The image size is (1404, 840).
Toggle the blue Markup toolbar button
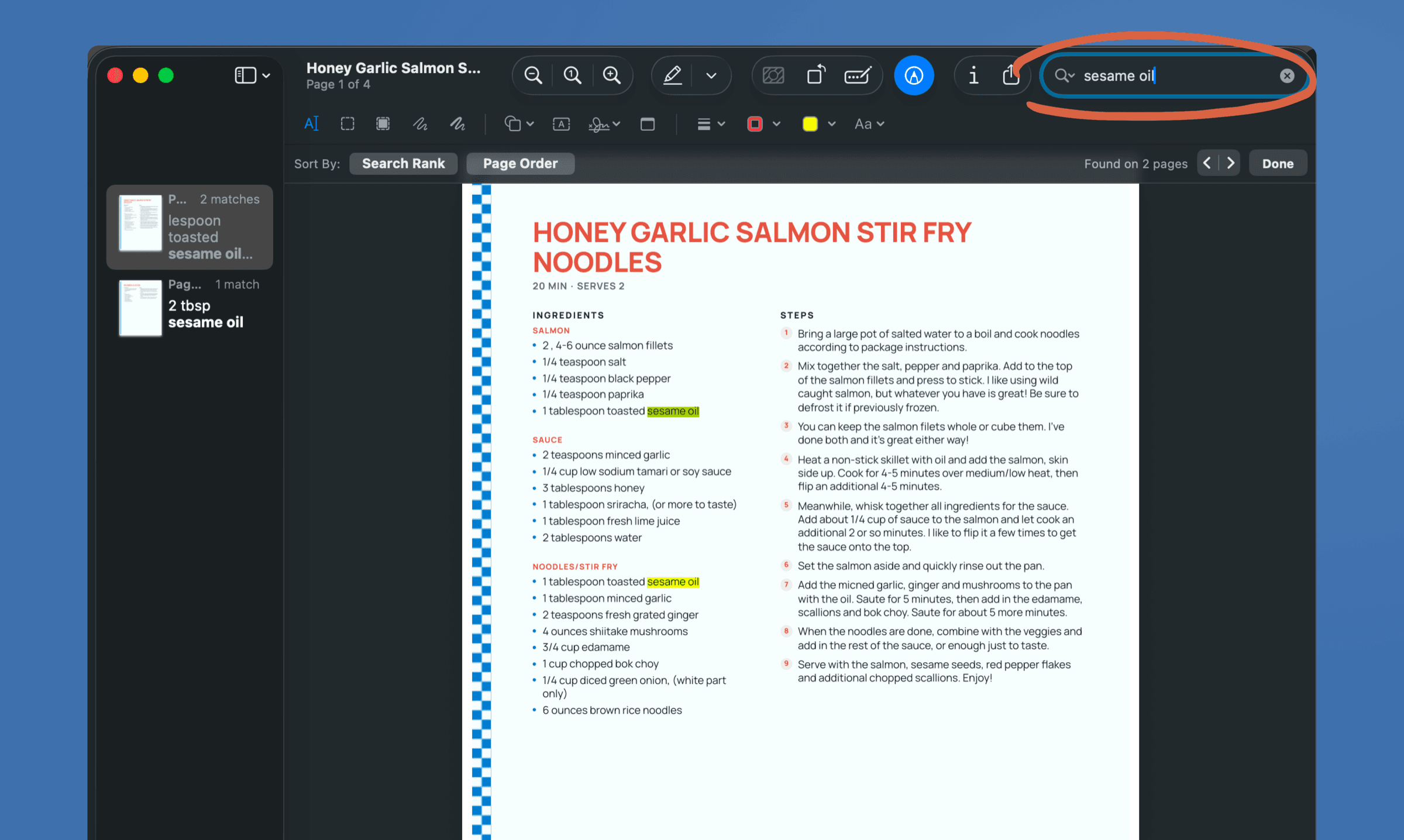click(914, 75)
